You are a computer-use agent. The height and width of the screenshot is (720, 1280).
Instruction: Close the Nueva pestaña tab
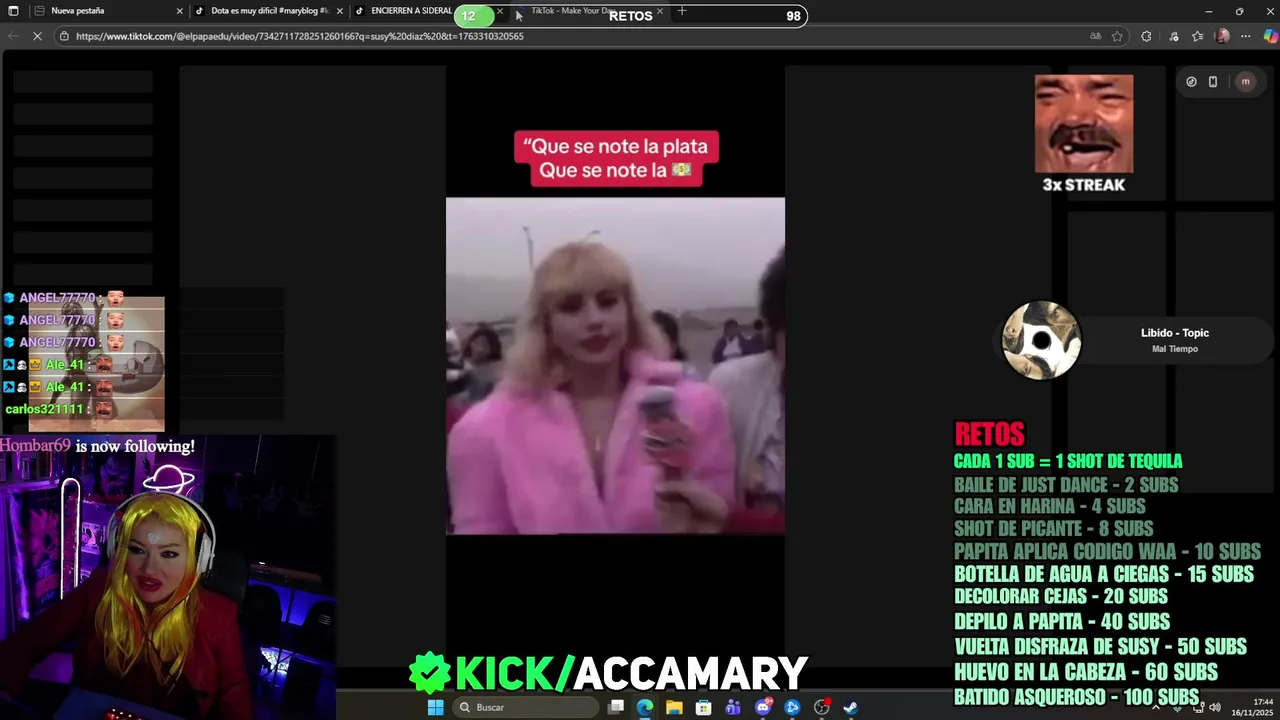click(x=180, y=11)
